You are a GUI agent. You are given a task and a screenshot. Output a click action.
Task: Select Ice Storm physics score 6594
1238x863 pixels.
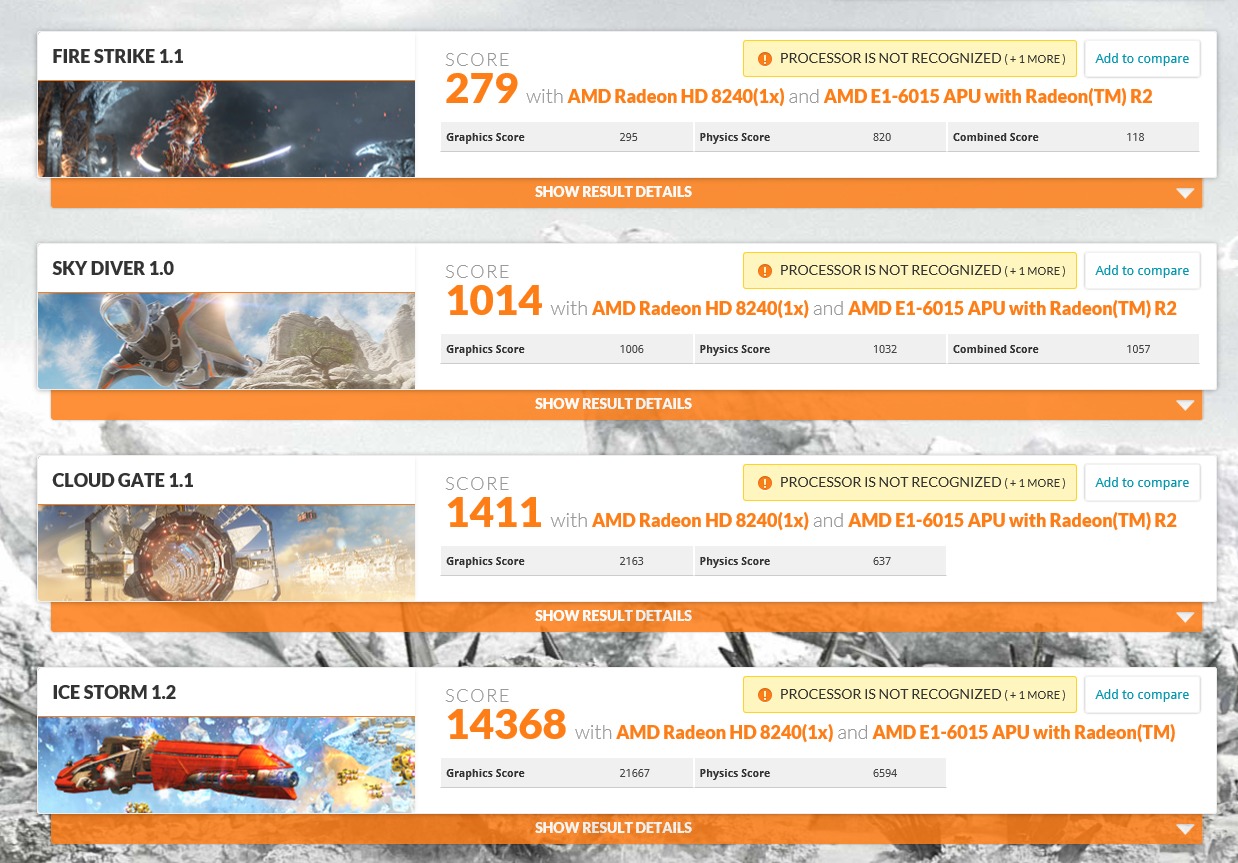(885, 773)
